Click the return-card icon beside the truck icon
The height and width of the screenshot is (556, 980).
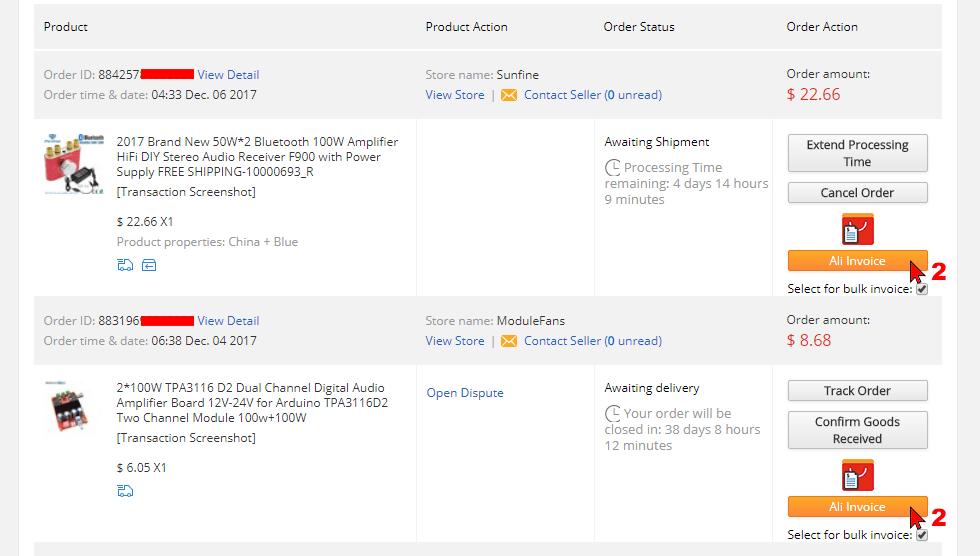click(x=149, y=265)
